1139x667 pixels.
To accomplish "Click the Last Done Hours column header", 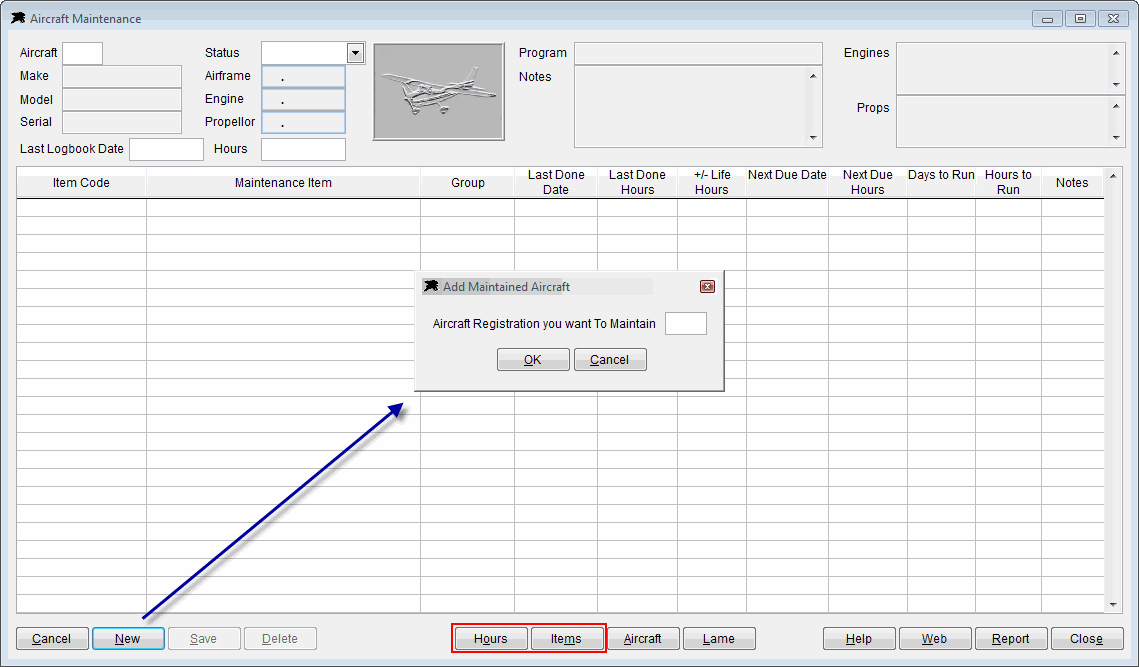I will click(x=637, y=183).
